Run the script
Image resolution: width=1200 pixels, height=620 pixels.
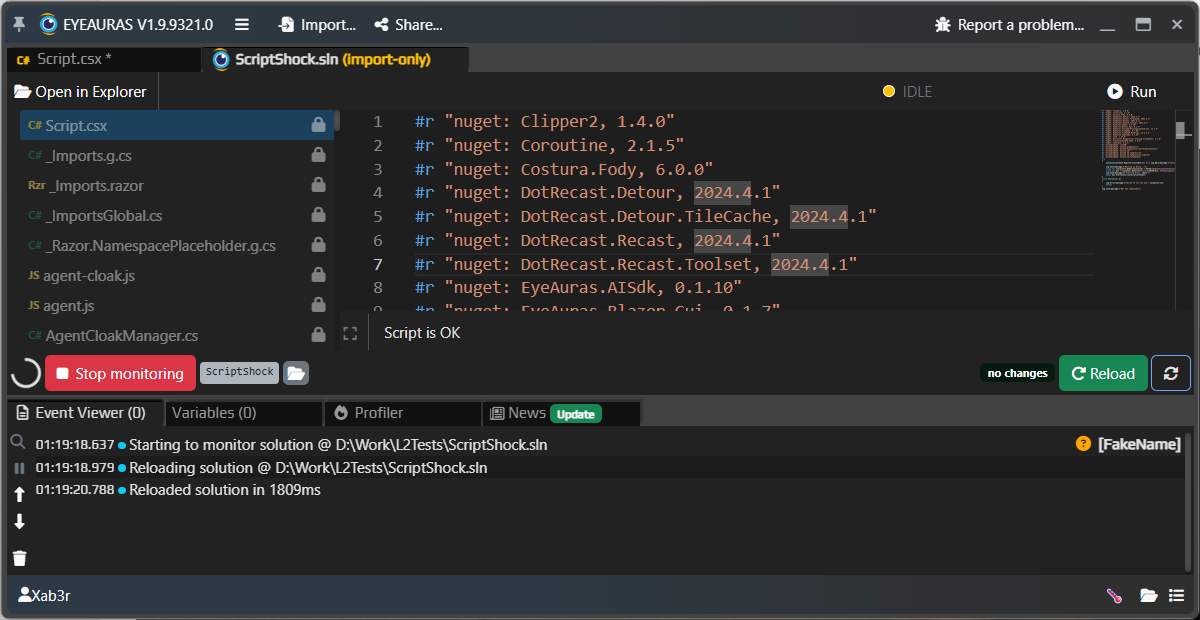(x=1131, y=92)
